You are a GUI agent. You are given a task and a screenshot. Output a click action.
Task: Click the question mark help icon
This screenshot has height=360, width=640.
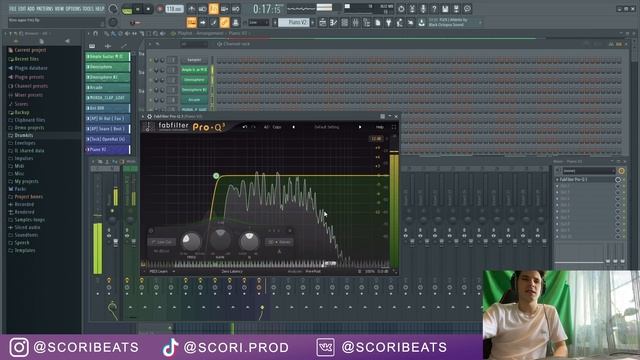coord(434,9)
